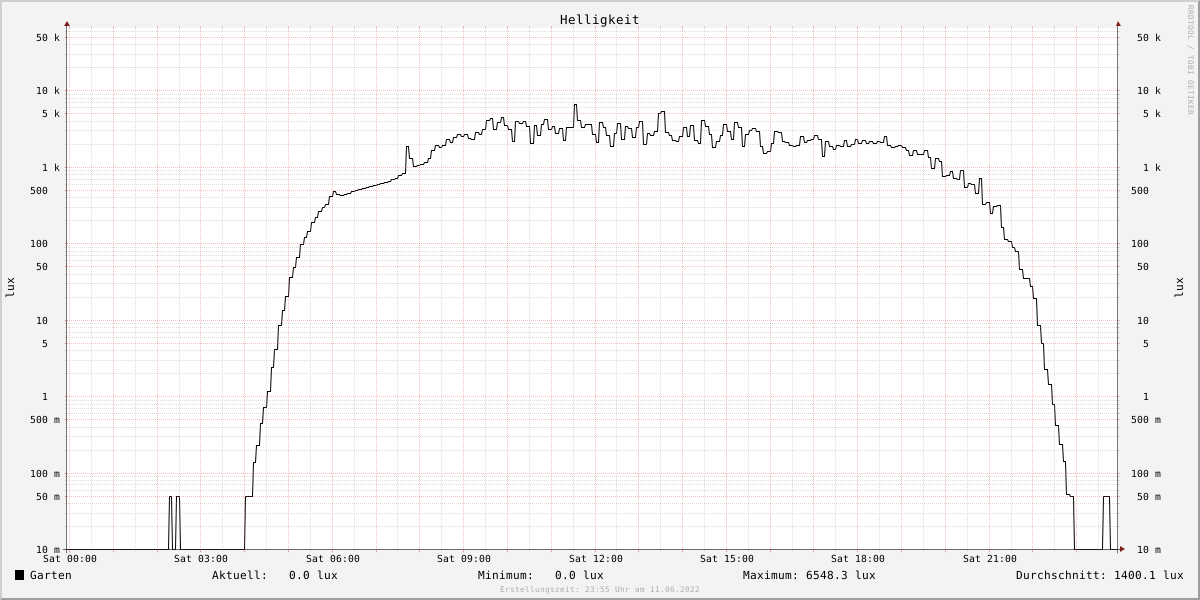Click the "Sat 15:00" time axis label
This screenshot has height=600, width=1200.
(x=727, y=559)
